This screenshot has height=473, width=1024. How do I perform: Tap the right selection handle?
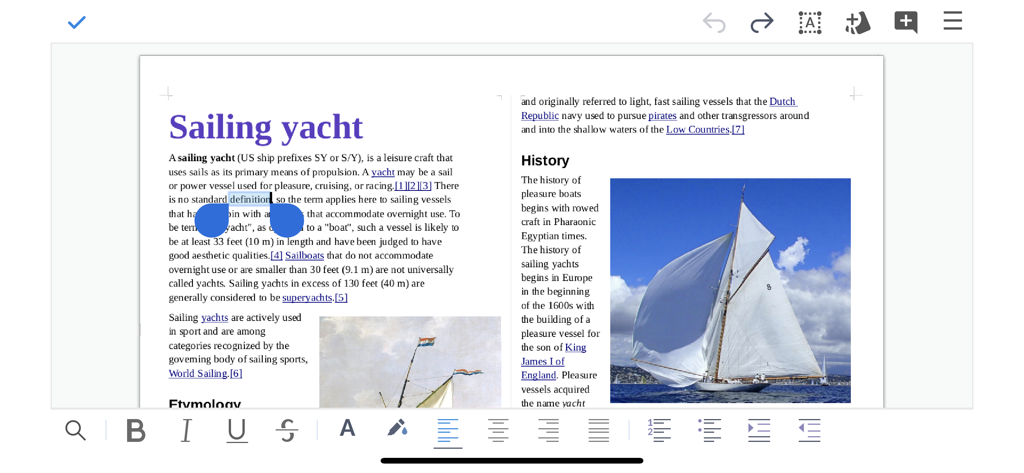287,220
